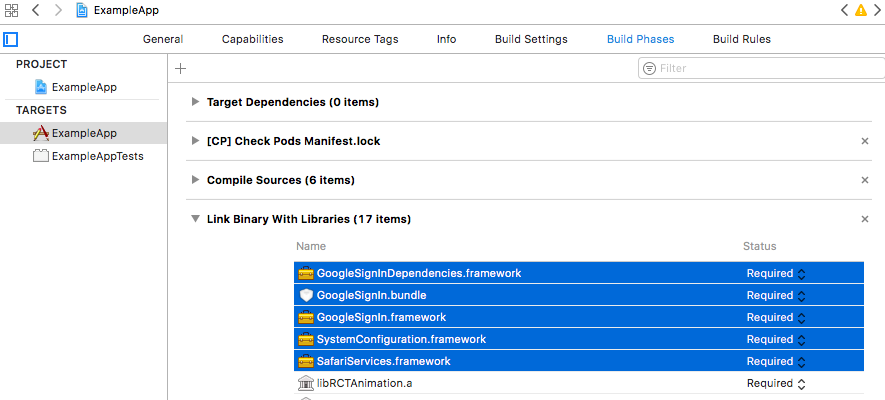The height and width of the screenshot is (400, 885).
Task: Expand the Check Pods Manifest.lock phase
Action: (195, 141)
